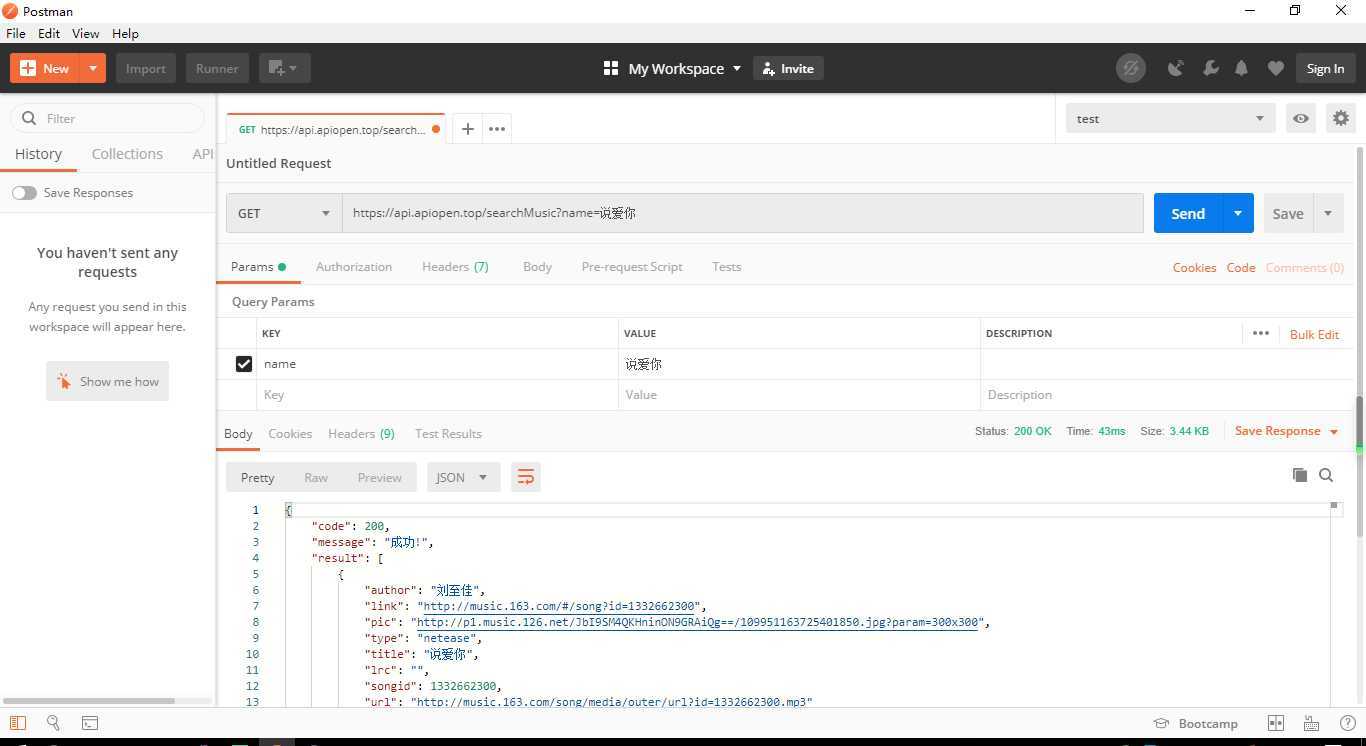The height and width of the screenshot is (746, 1366).
Task: Open the View menu
Action: click(86, 33)
